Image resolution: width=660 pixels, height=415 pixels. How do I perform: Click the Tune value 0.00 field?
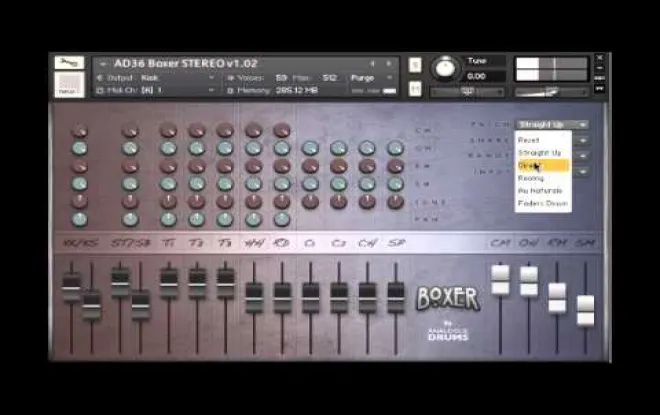tap(484, 76)
